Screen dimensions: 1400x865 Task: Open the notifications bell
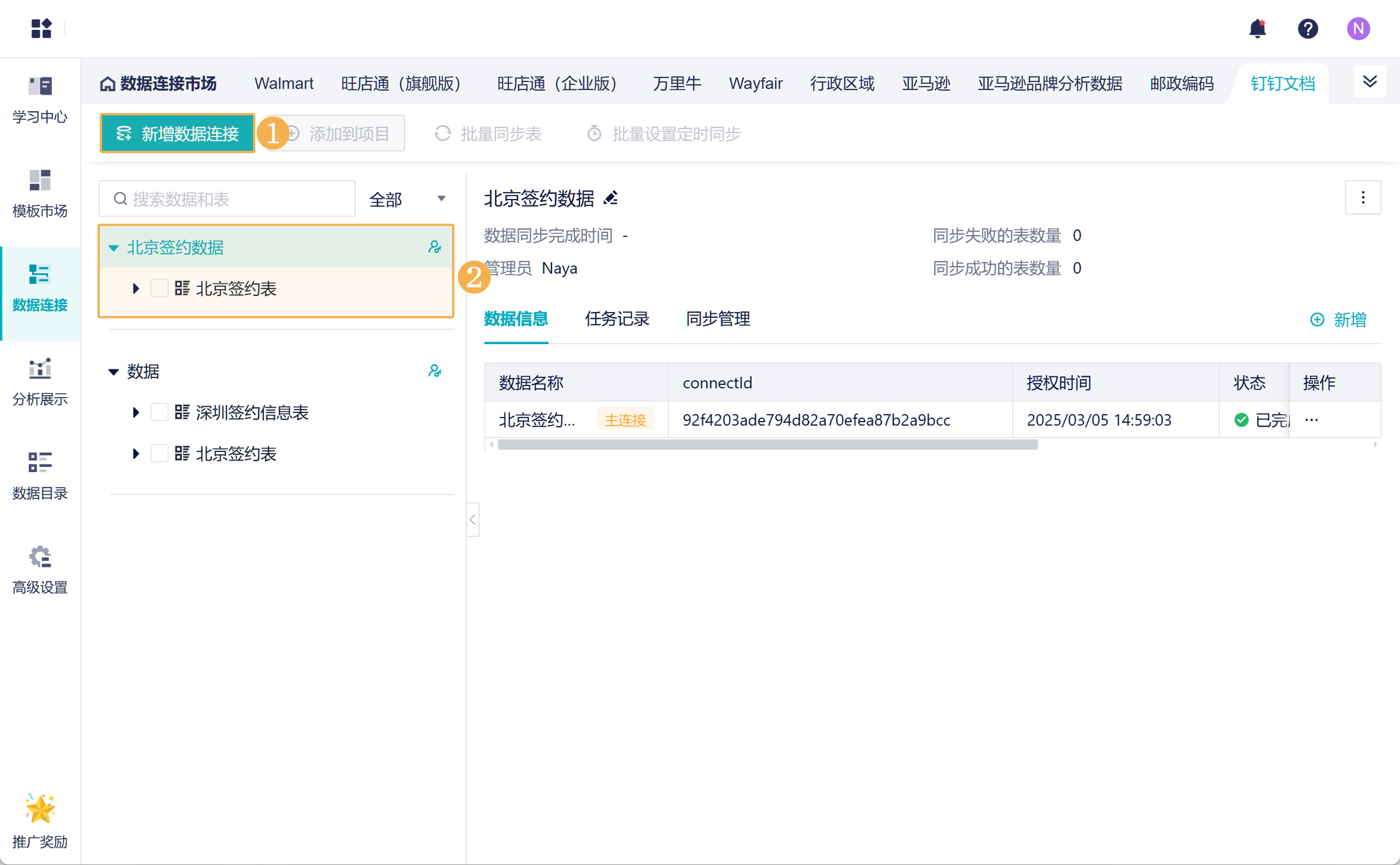click(x=1257, y=29)
